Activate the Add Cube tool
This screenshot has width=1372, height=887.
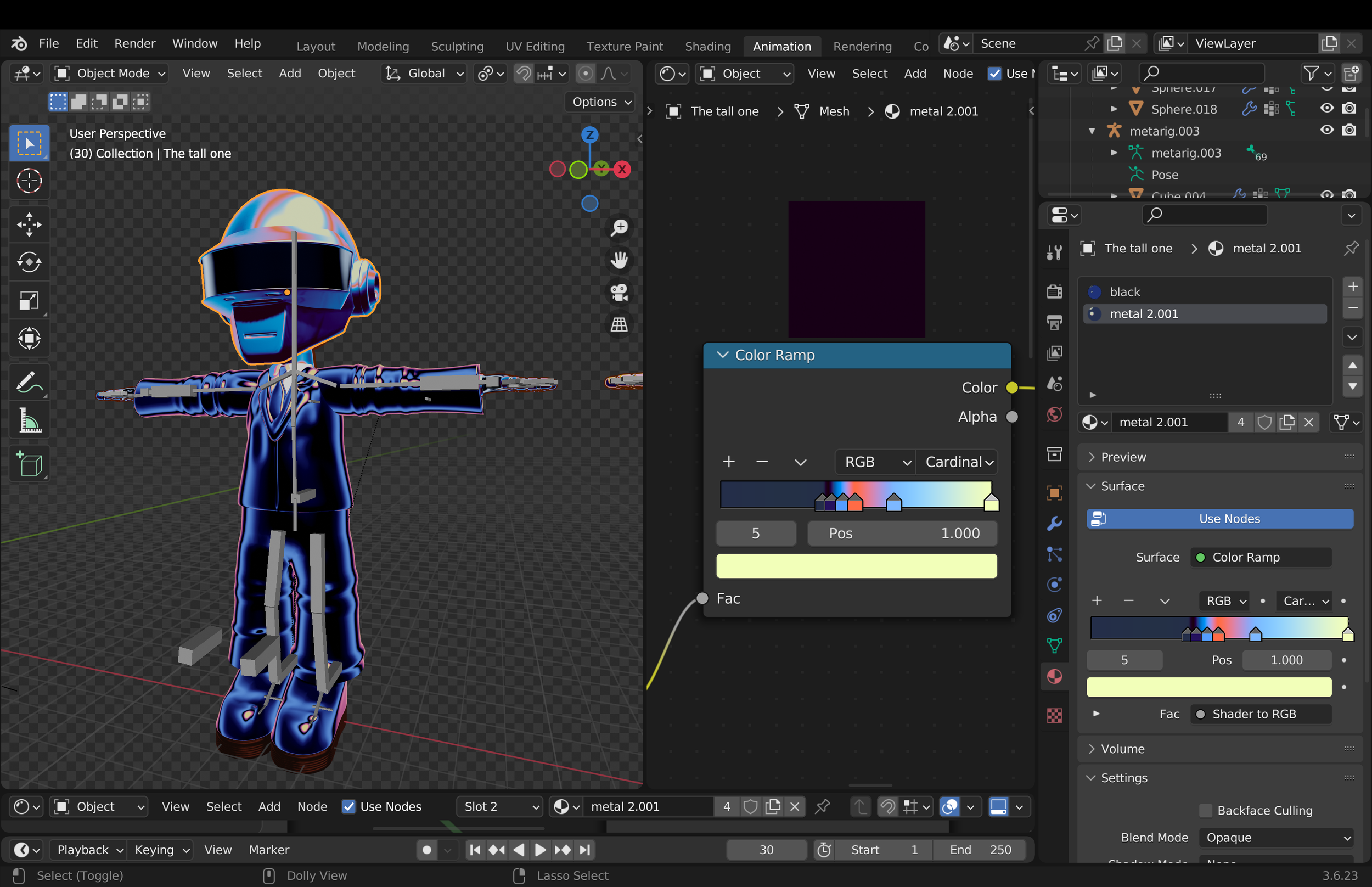29,464
